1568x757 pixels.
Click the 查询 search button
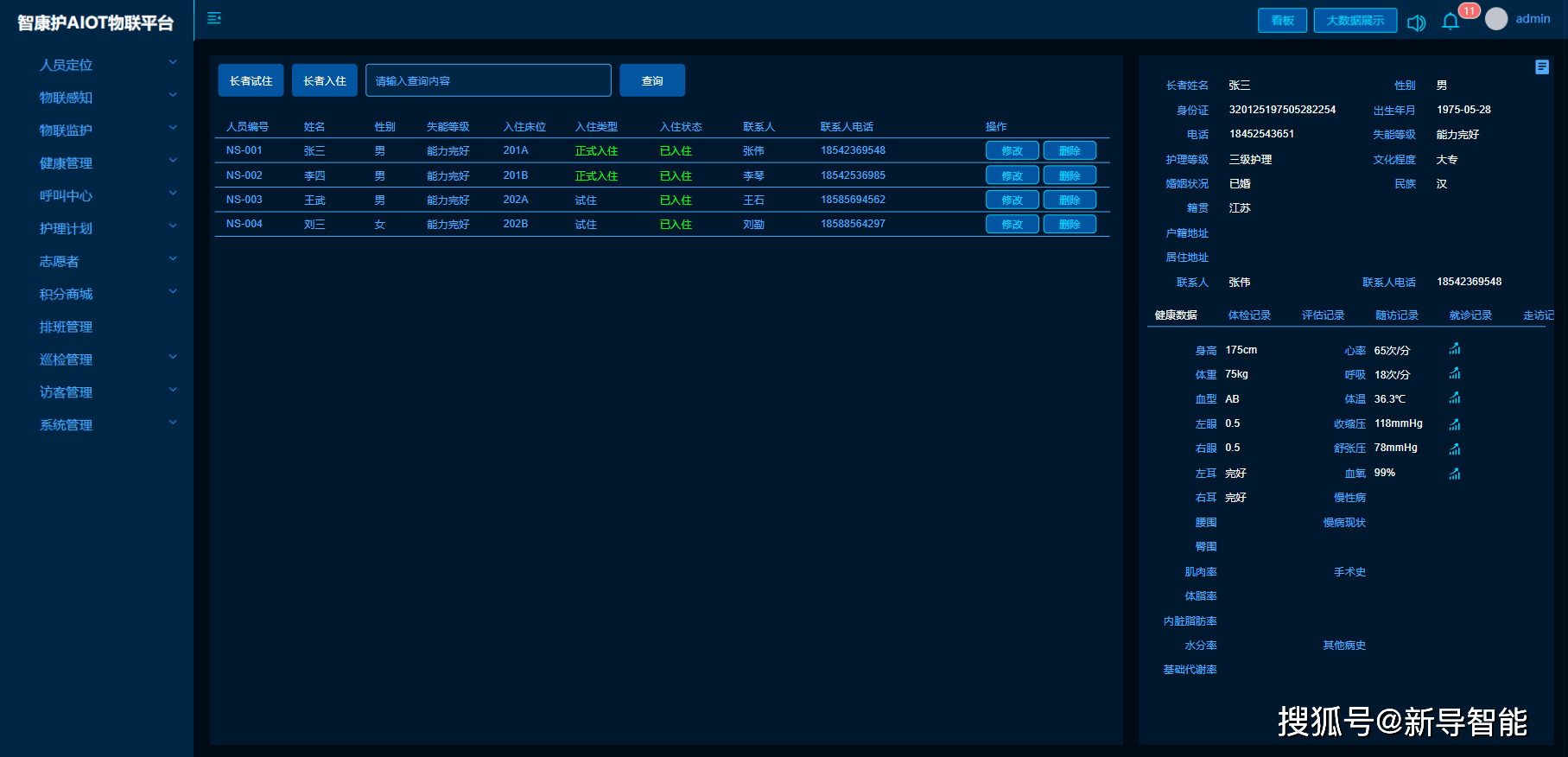point(652,80)
